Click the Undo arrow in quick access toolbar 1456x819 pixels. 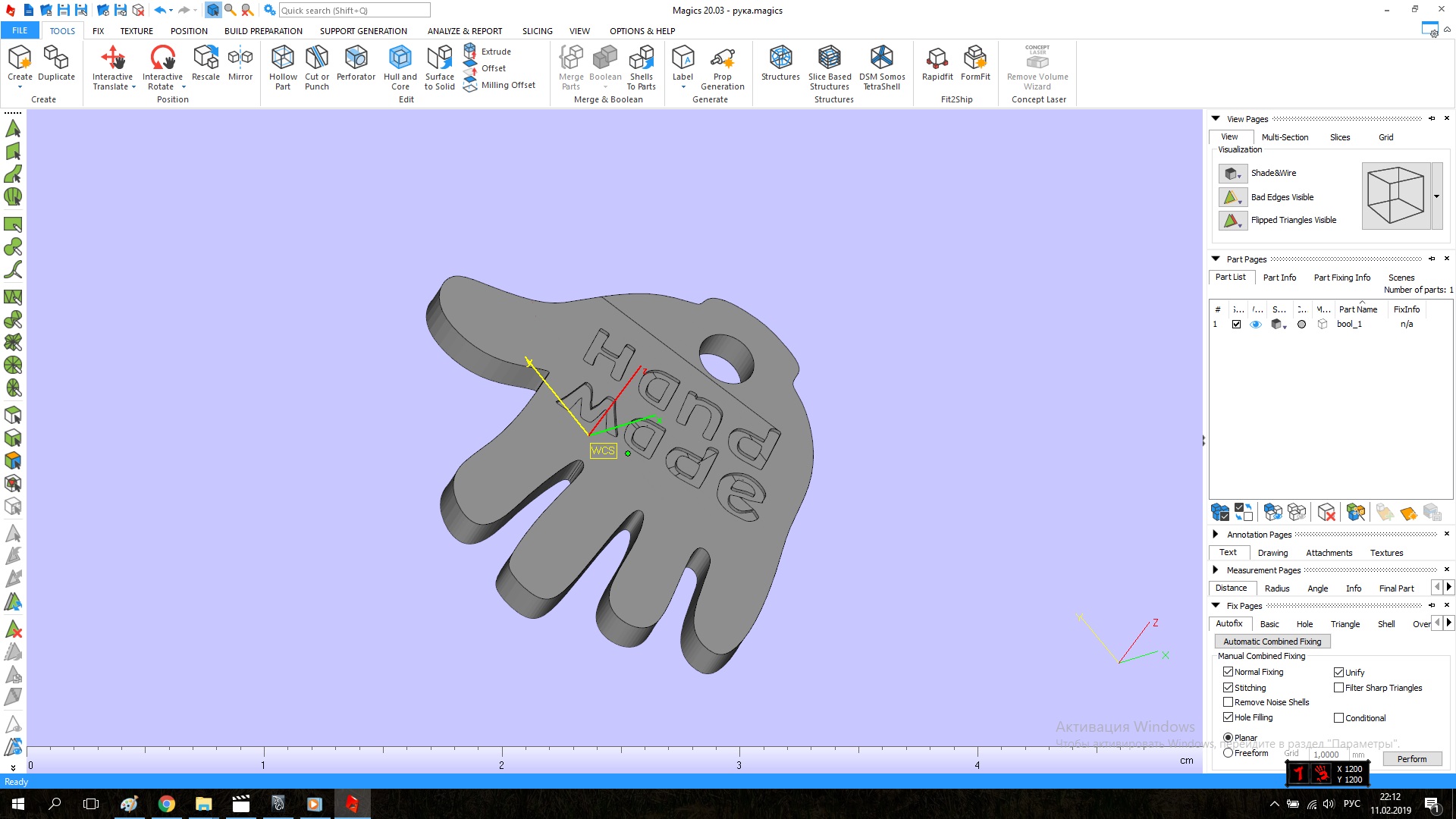[x=159, y=10]
